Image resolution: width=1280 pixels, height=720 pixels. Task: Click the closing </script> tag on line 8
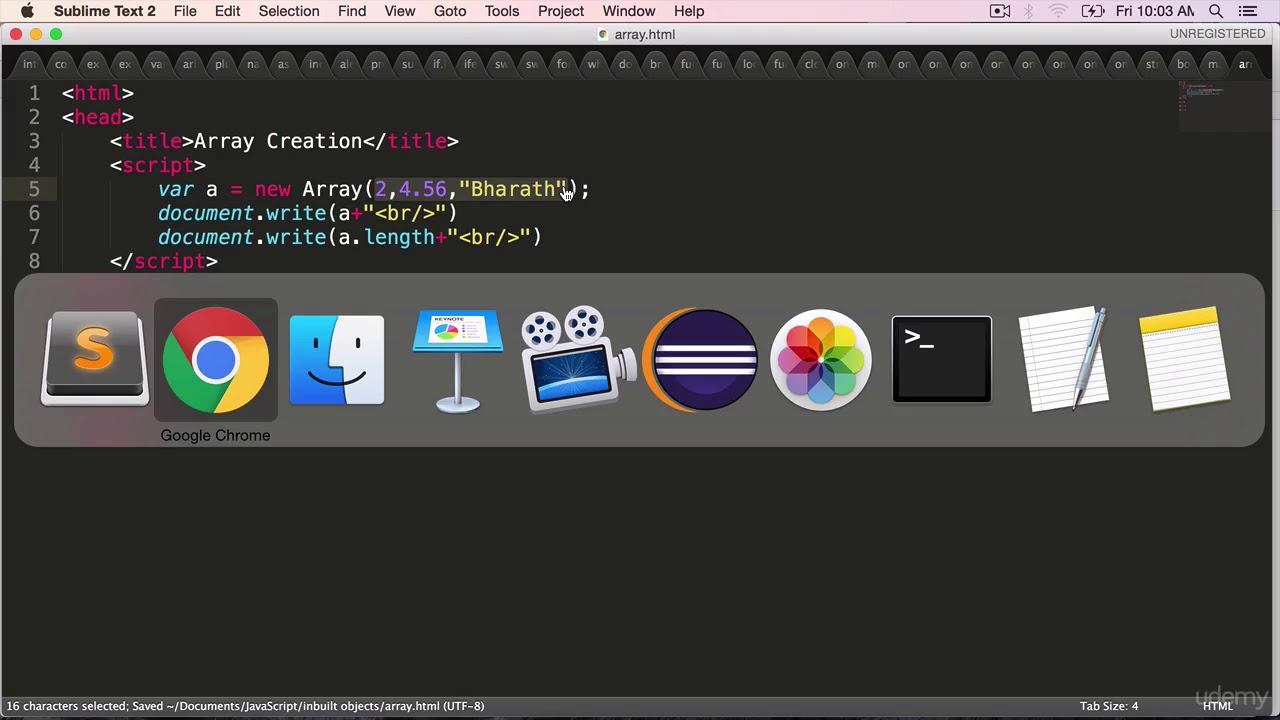(x=164, y=261)
